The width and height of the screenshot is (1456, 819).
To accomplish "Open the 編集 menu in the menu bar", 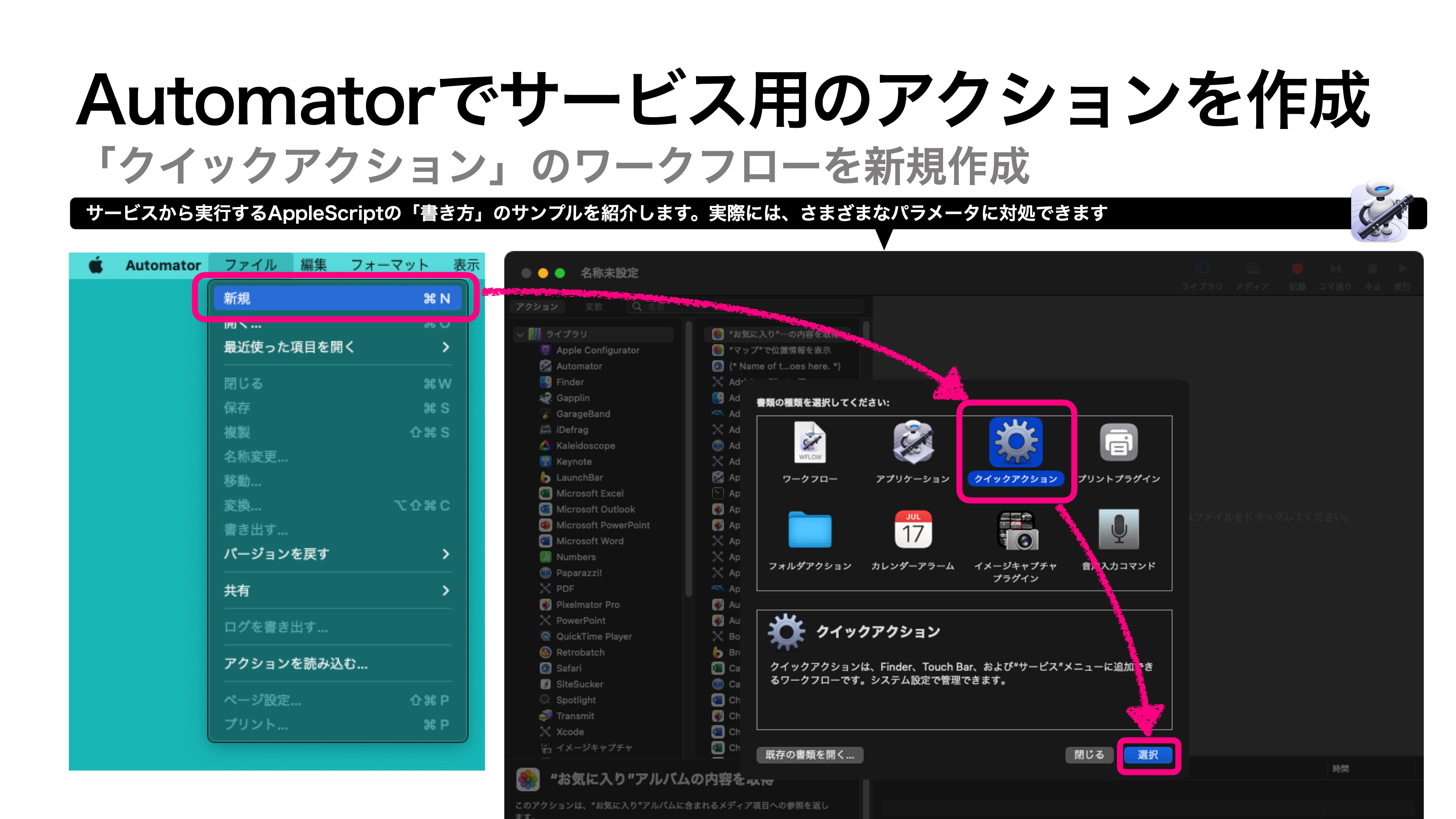I will click(x=314, y=265).
